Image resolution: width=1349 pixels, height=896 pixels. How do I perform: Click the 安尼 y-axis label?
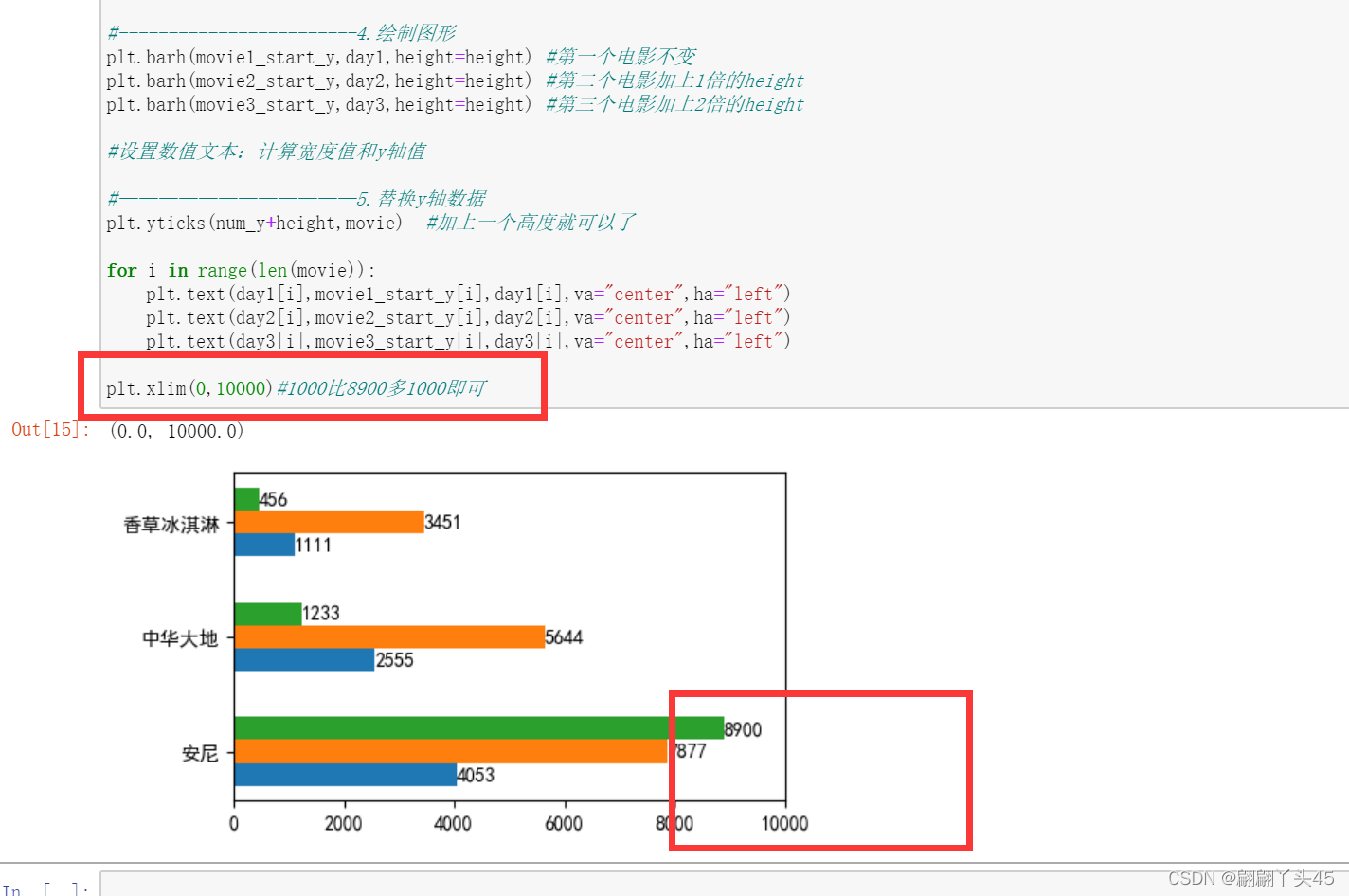[200, 754]
